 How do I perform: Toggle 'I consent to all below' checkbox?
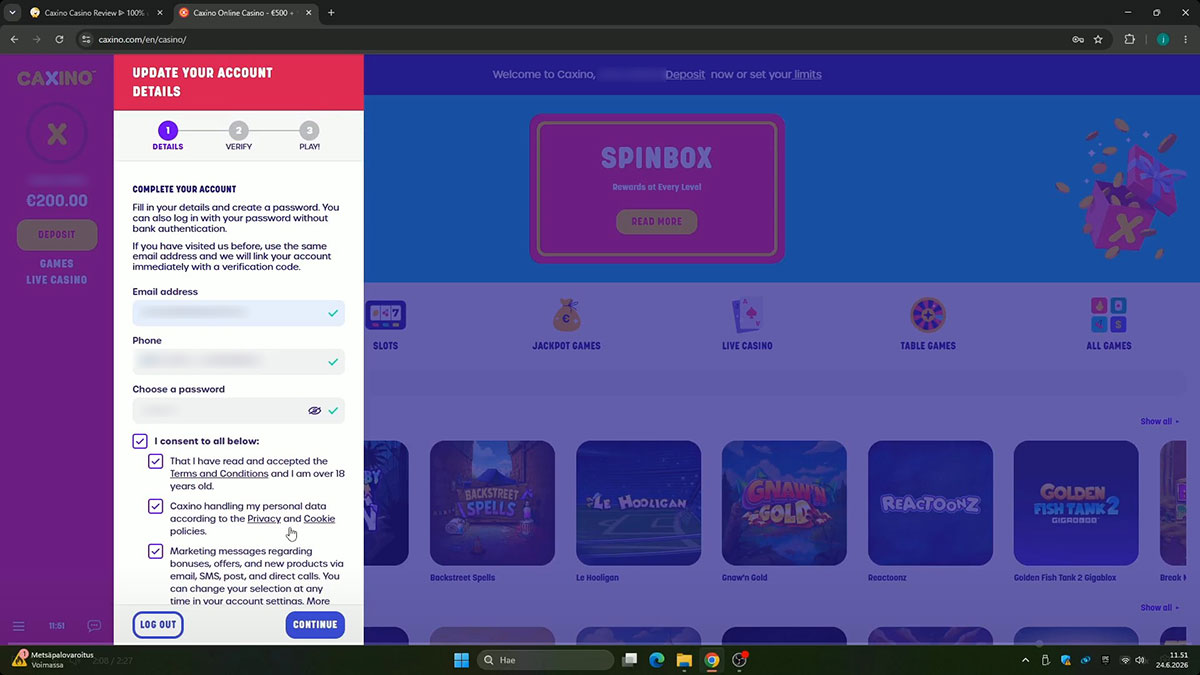click(140, 441)
